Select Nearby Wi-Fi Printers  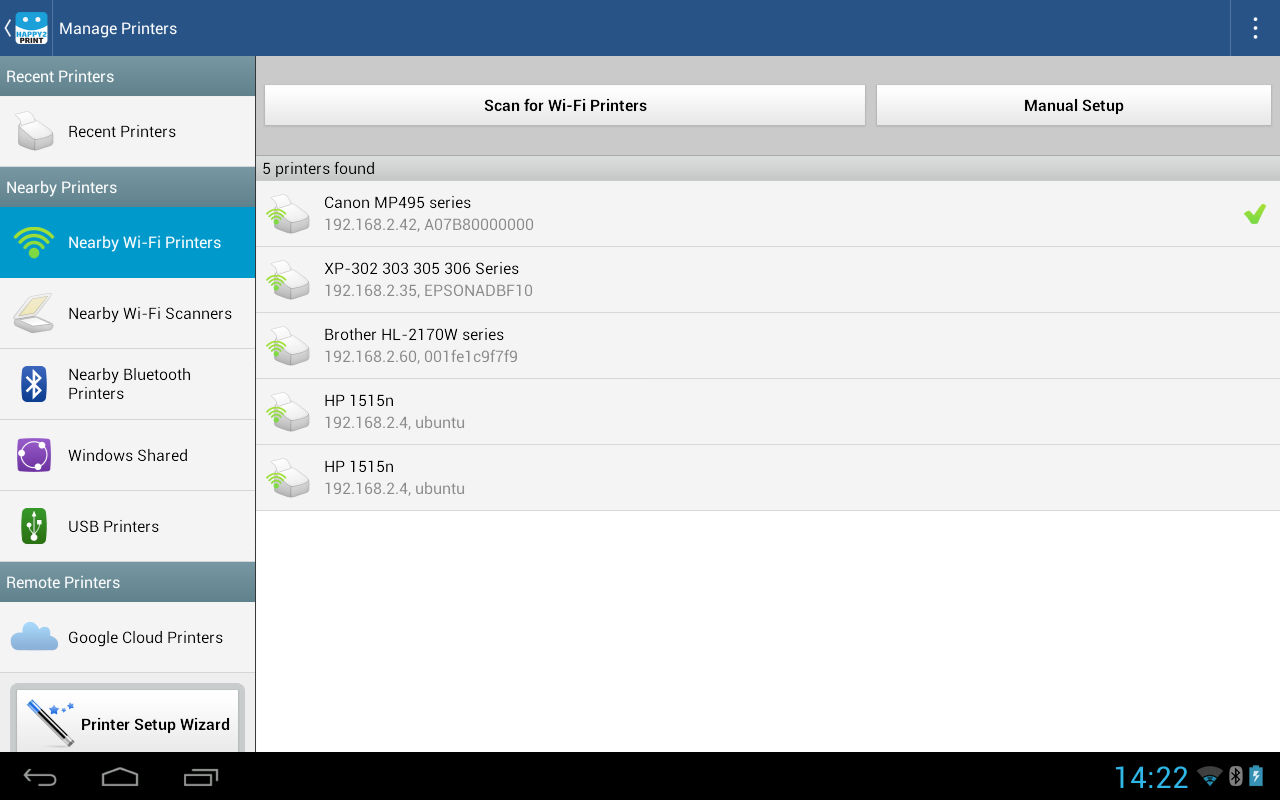pyautogui.click(x=128, y=242)
